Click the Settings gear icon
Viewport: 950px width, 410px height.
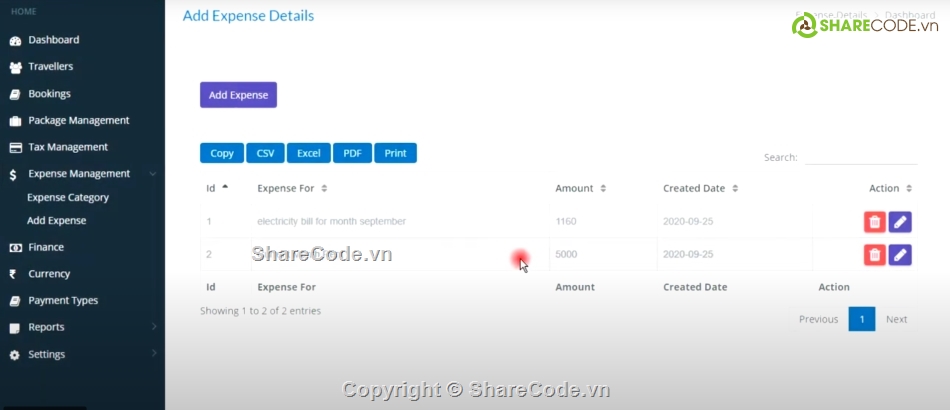tap(15, 355)
